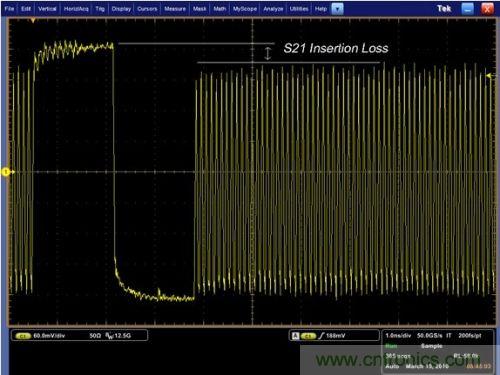Click the orange trigger position marker at top
The height and width of the screenshot is (375, 500).
pyautogui.click(x=33, y=21)
